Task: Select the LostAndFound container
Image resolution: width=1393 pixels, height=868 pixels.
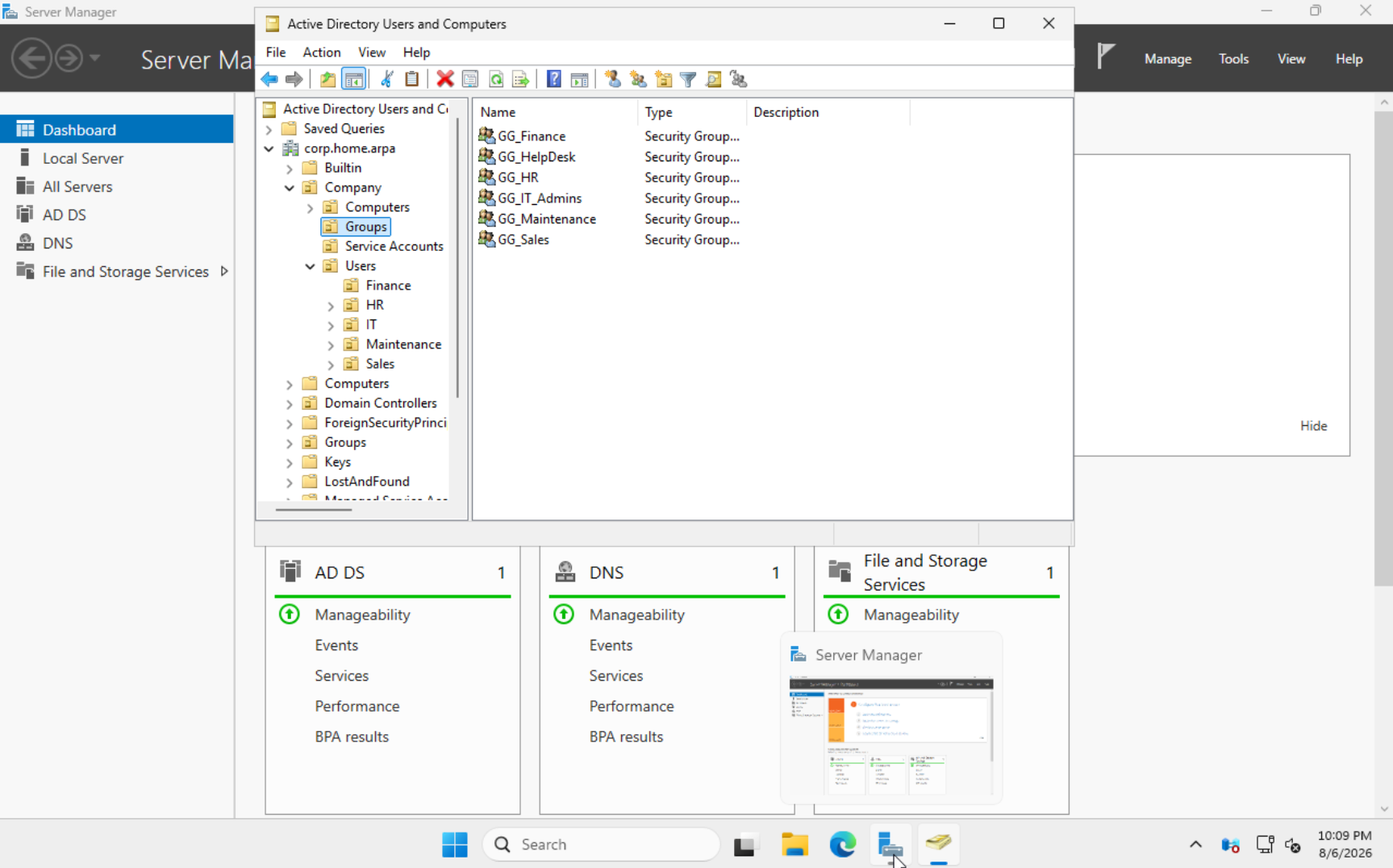Action: [366, 482]
